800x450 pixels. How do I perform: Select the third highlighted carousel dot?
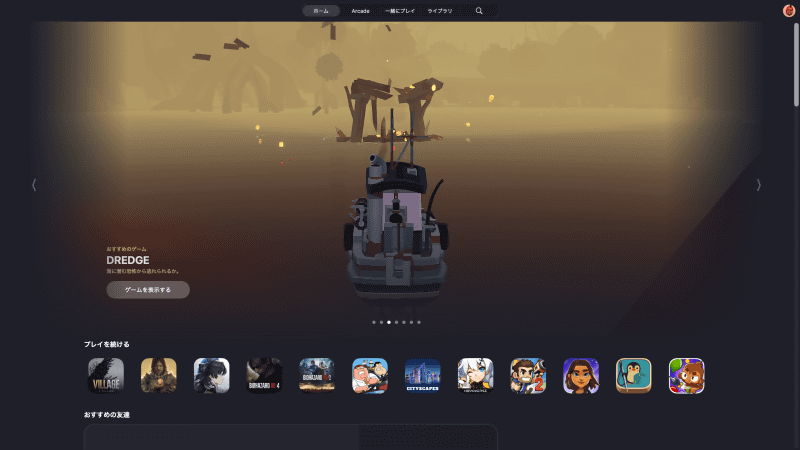(x=389, y=322)
